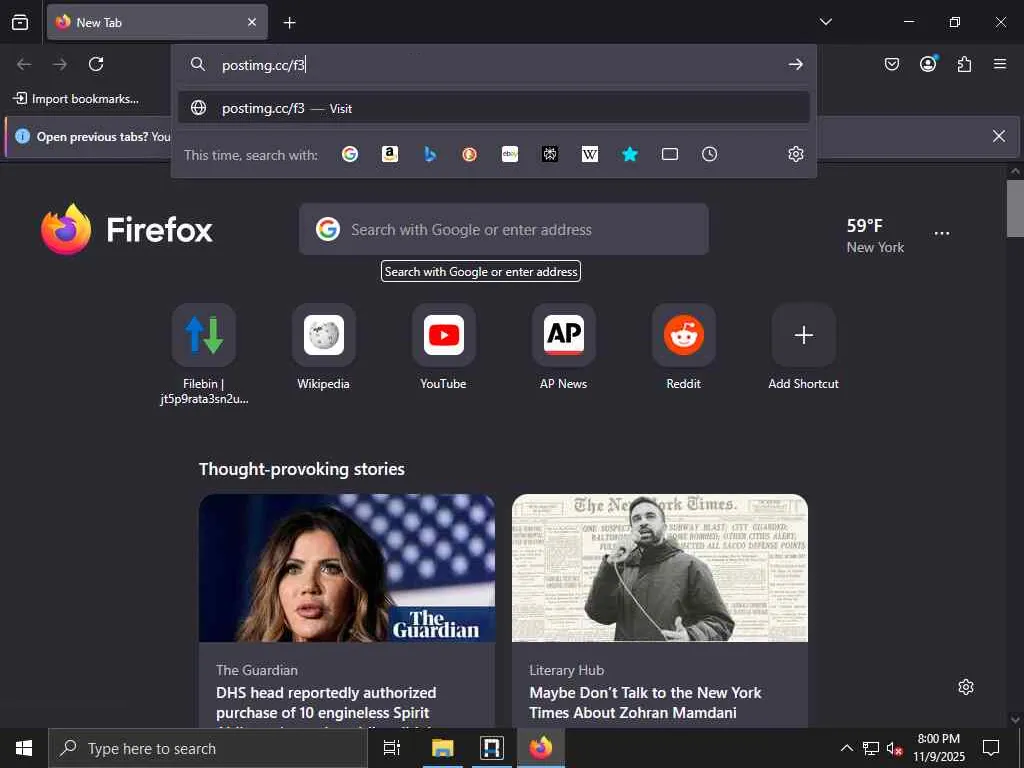
Task: Open the weather widget three-dot menu
Action: click(x=942, y=233)
